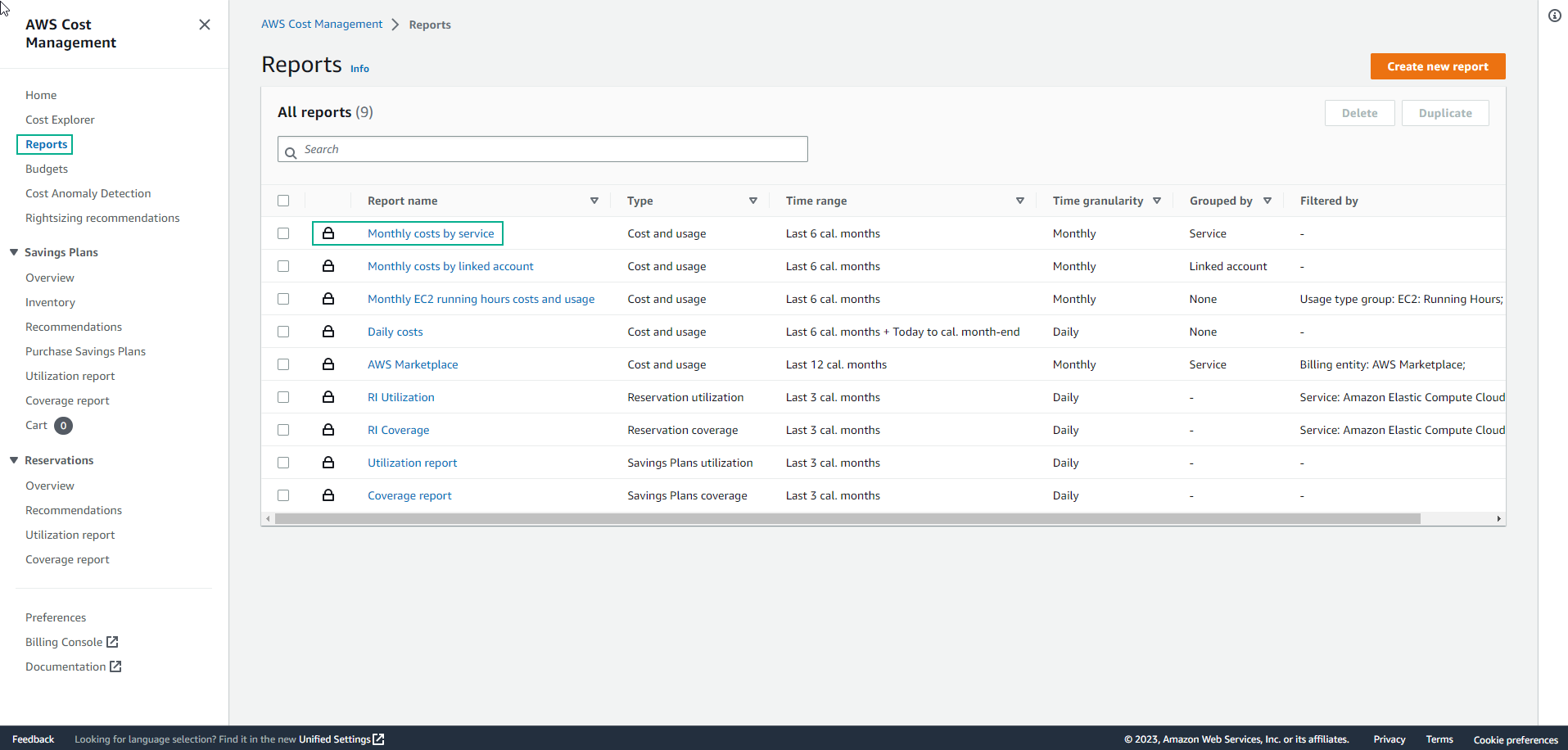Image resolution: width=1568 pixels, height=750 pixels.
Task: Click lock icon in Daily costs row
Action: tap(328, 332)
